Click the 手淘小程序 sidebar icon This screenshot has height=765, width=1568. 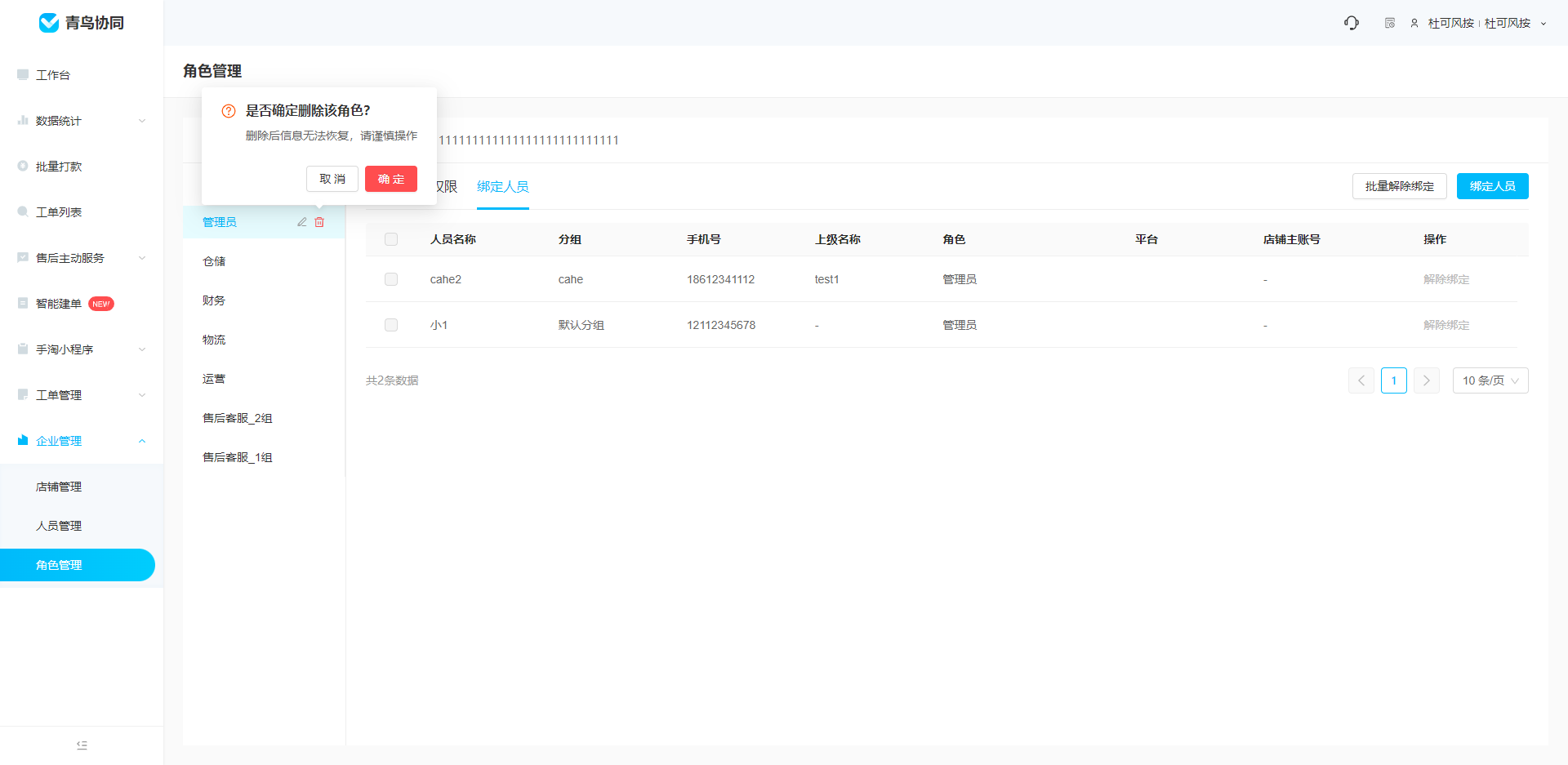coord(23,349)
